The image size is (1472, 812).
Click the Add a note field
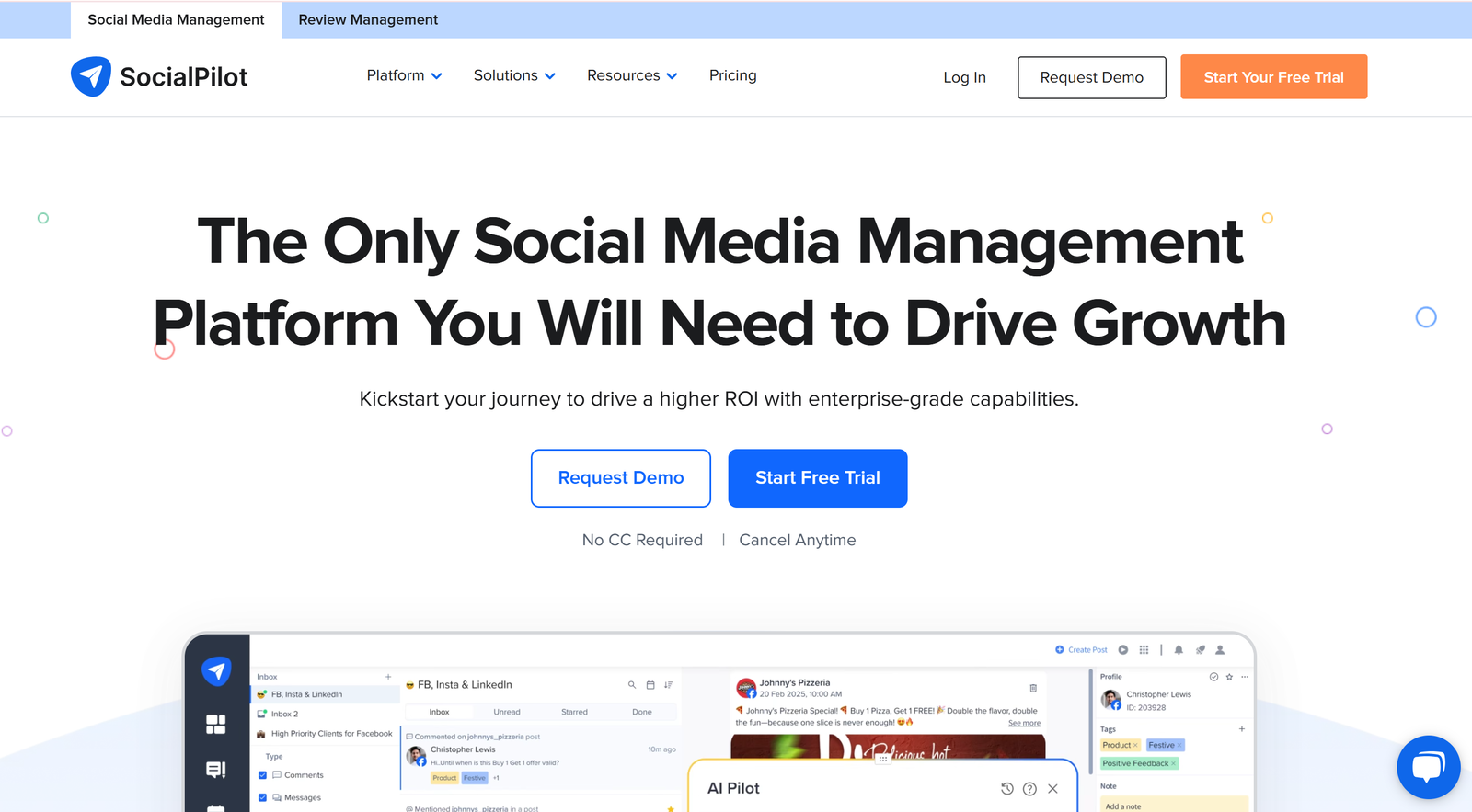click(x=1174, y=806)
